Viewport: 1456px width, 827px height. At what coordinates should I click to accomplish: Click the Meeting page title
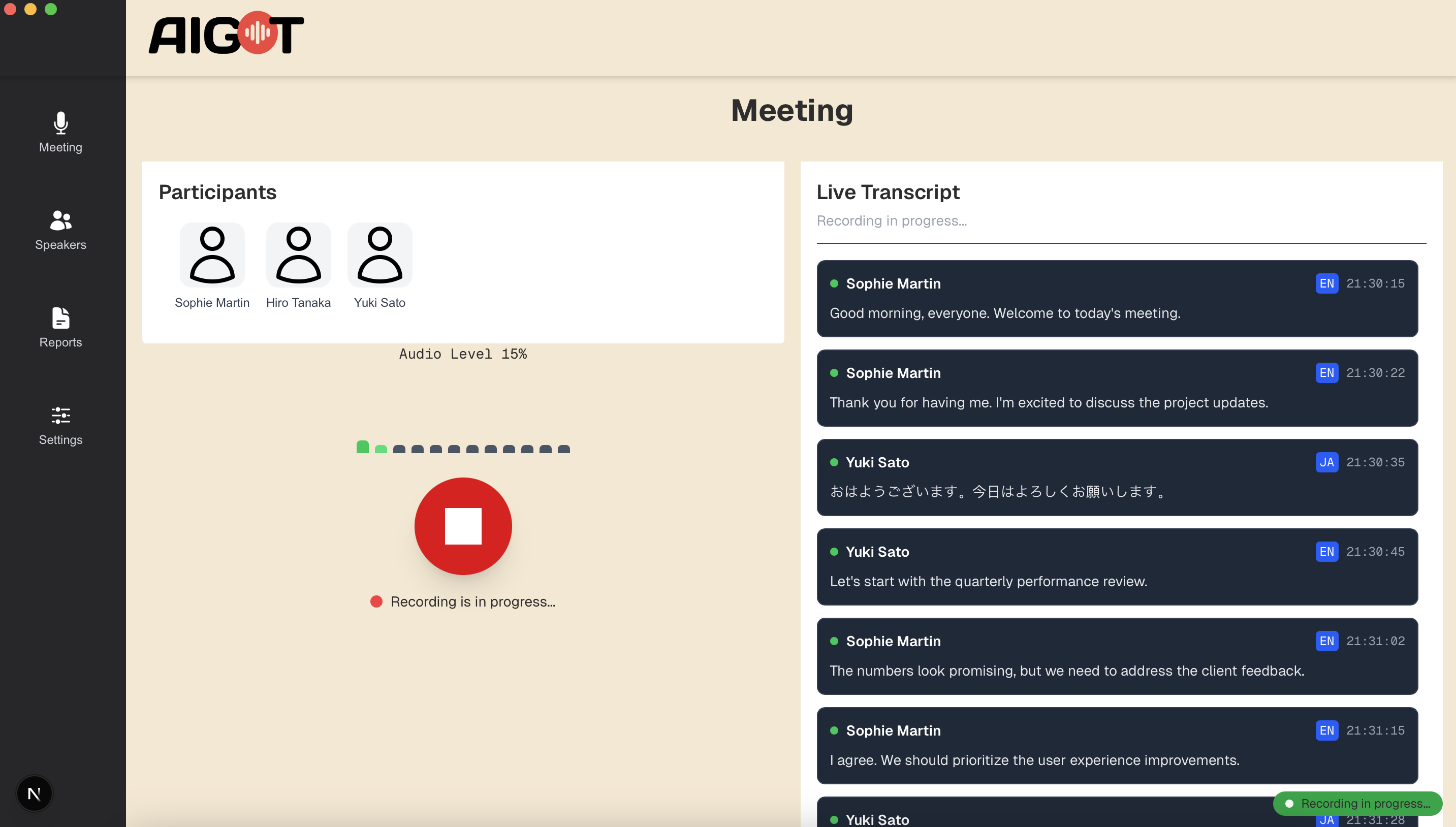point(792,110)
